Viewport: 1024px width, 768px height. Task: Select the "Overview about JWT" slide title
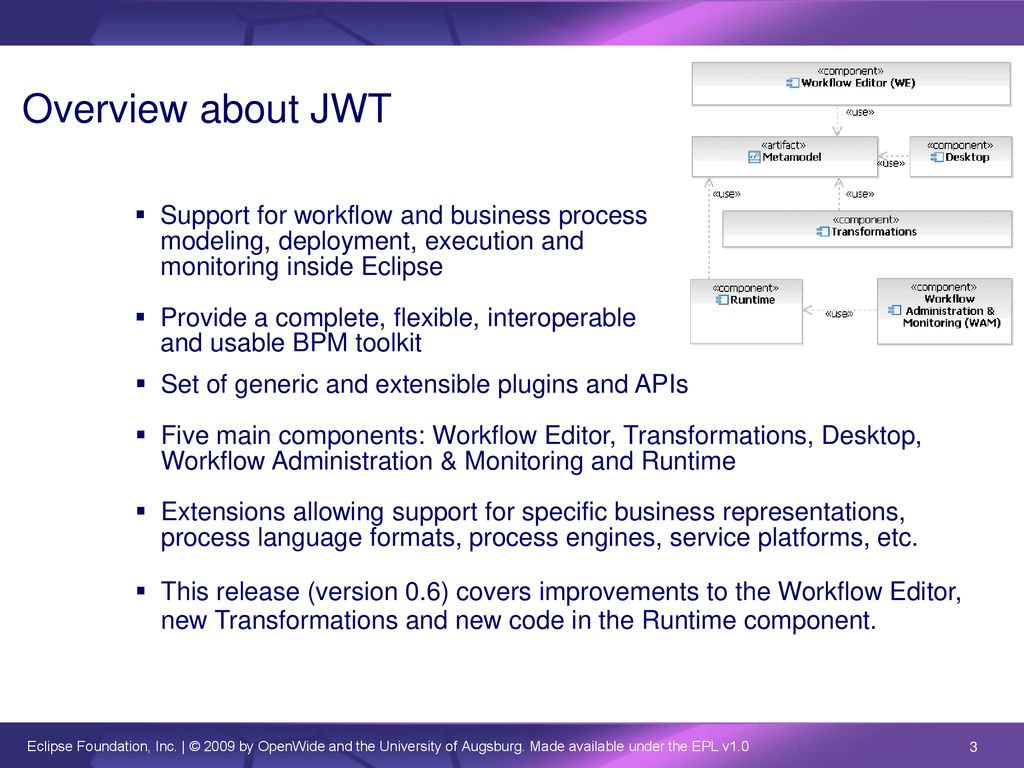[206, 108]
